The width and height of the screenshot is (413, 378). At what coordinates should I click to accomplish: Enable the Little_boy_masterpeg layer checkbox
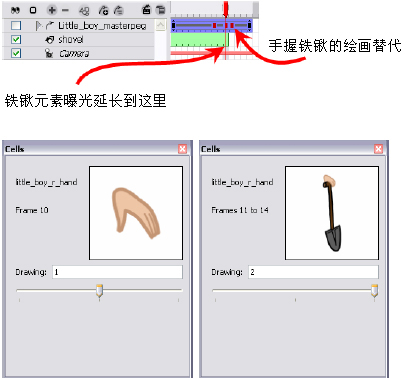click(16, 25)
